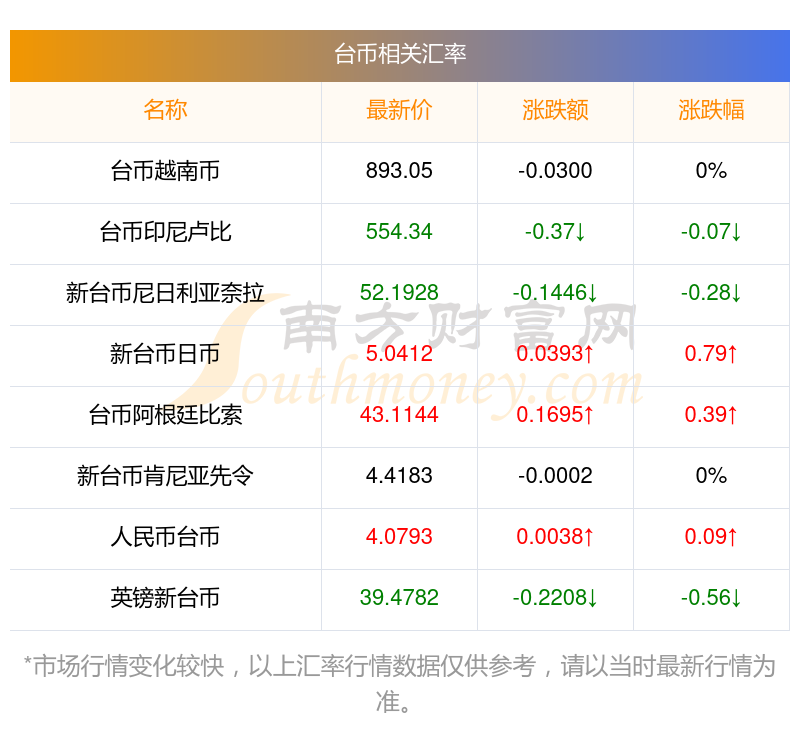This screenshot has width=800, height=733.
Task: Click the percentage 0.39↑
Action: [711, 415]
